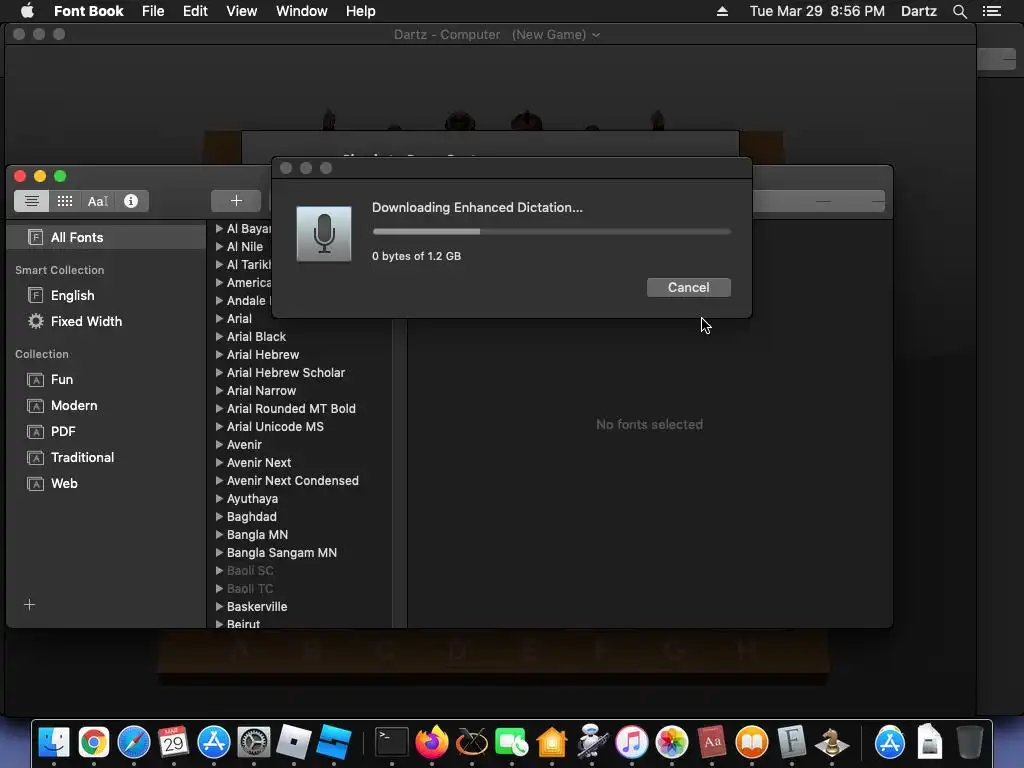The width and height of the screenshot is (1024, 768).
Task: Add a new collection with the sidebar plus
Action: [29, 605]
